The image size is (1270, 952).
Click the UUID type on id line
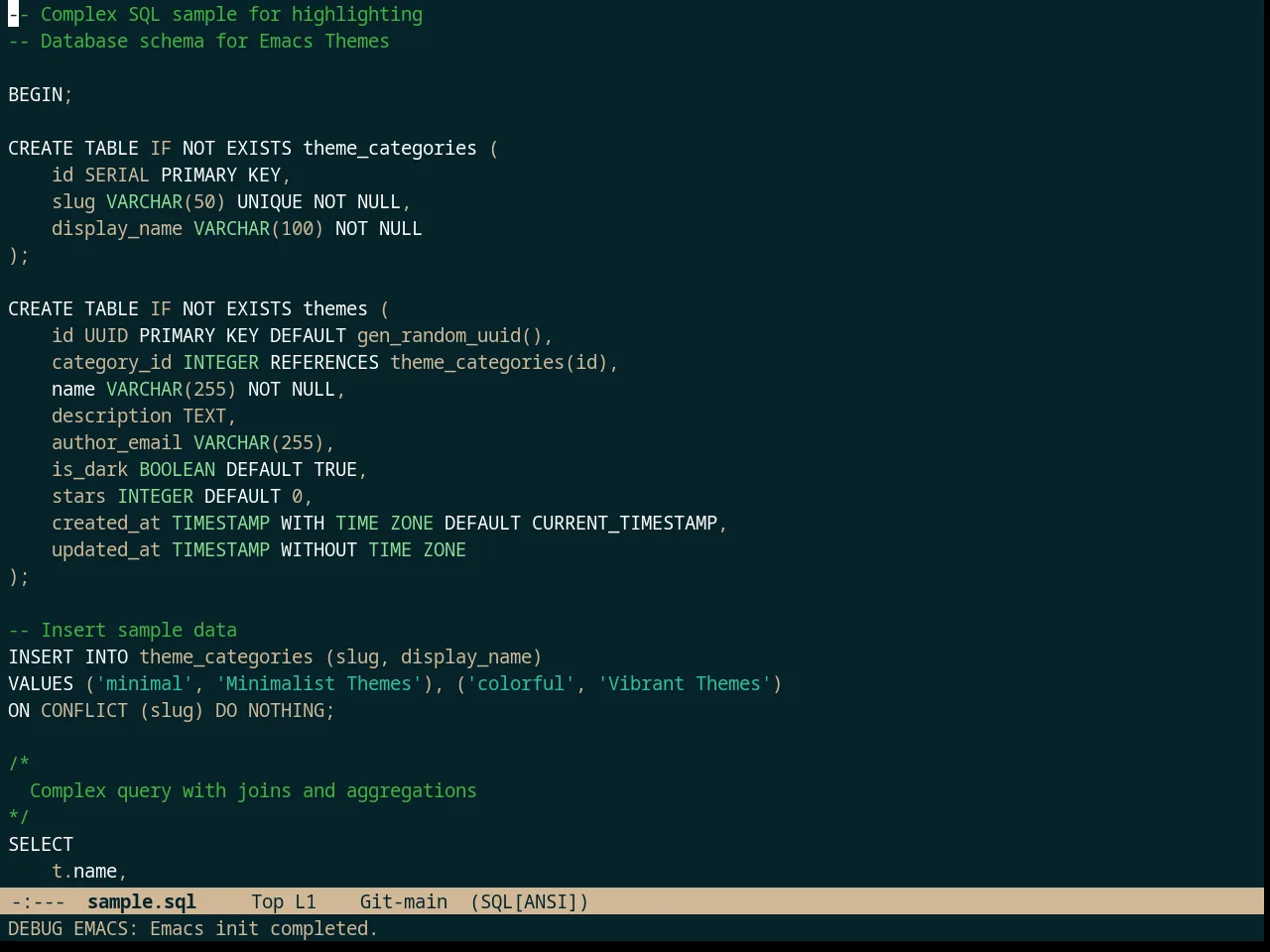click(x=106, y=335)
